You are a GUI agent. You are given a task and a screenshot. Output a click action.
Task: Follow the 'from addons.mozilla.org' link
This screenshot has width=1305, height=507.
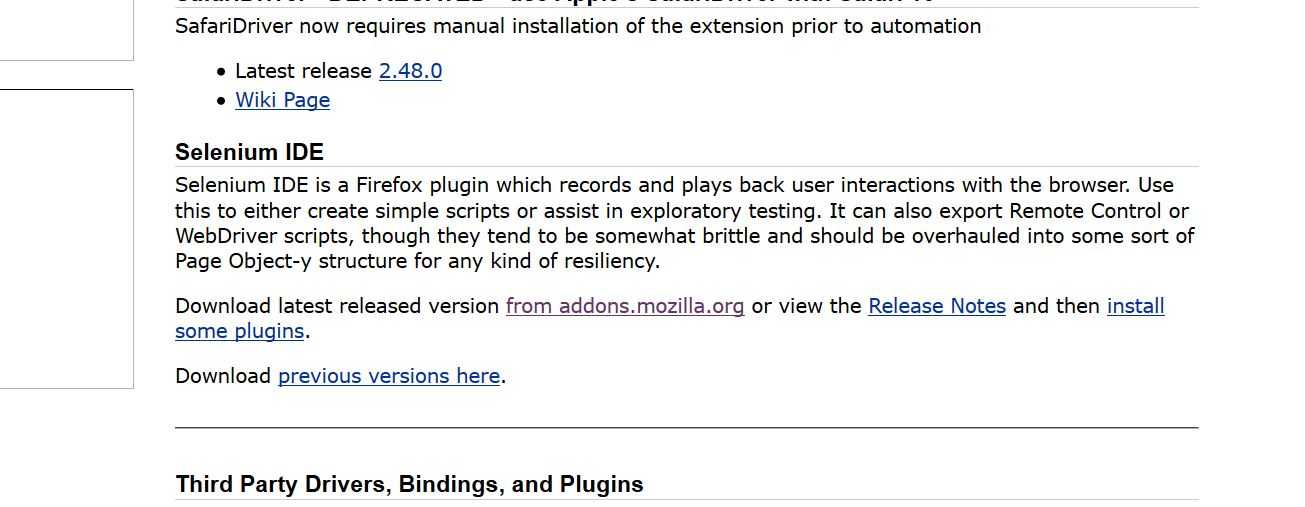(x=625, y=306)
